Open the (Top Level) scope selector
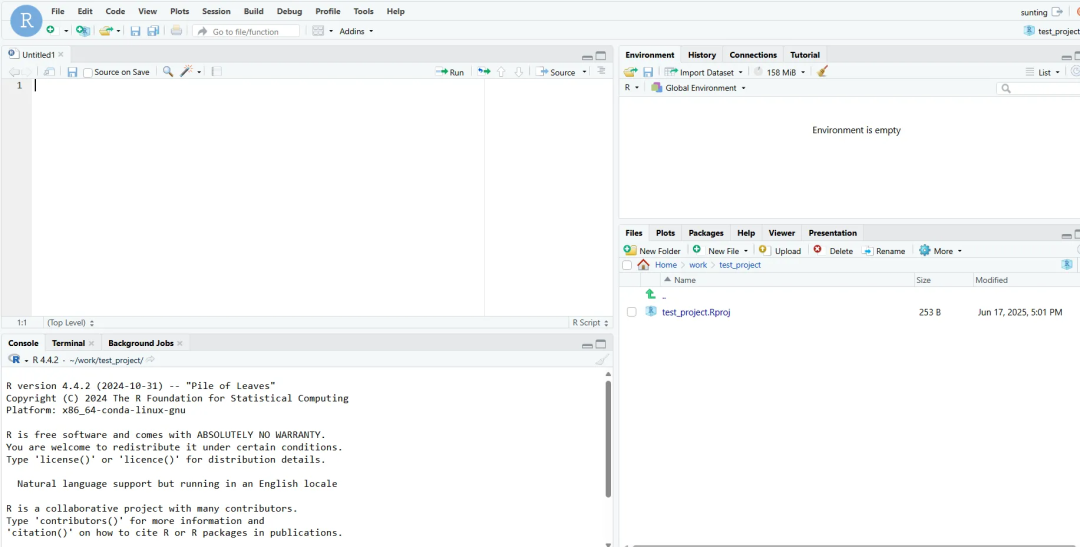The height and width of the screenshot is (547, 1080). pos(70,322)
